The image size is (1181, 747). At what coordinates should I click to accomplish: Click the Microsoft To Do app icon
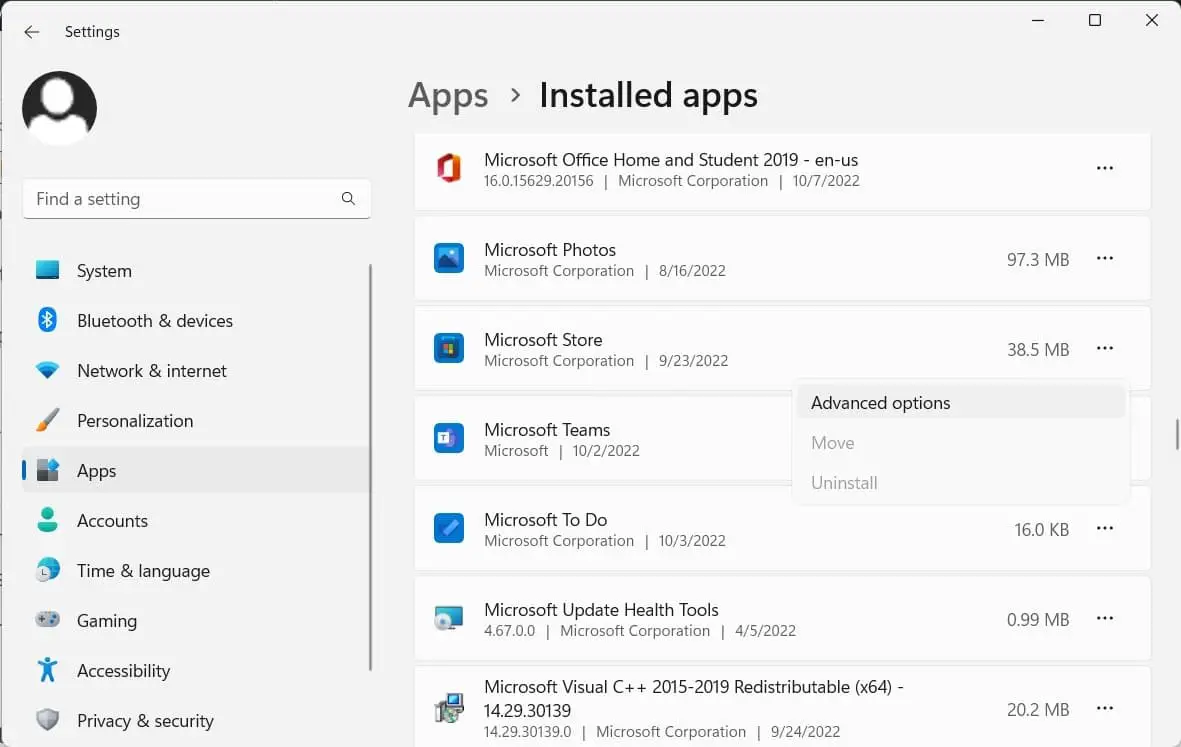pyautogui.click(x=449, y=528)
